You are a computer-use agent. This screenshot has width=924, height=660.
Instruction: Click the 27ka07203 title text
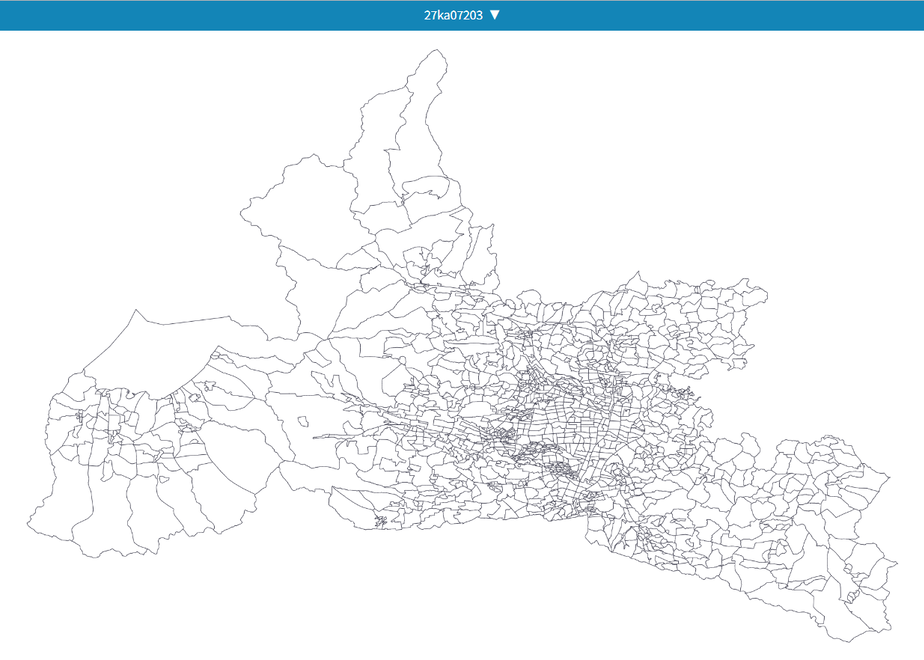(x=453, y=15)
